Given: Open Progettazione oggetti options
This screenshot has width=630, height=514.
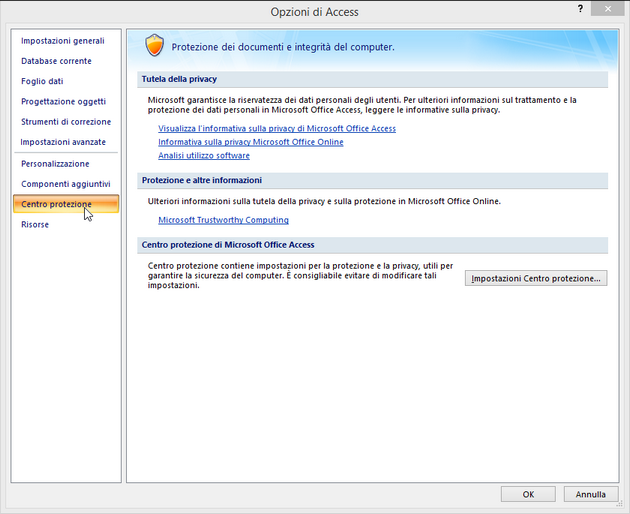Looking at the screenshot, I should pos(63,101).
